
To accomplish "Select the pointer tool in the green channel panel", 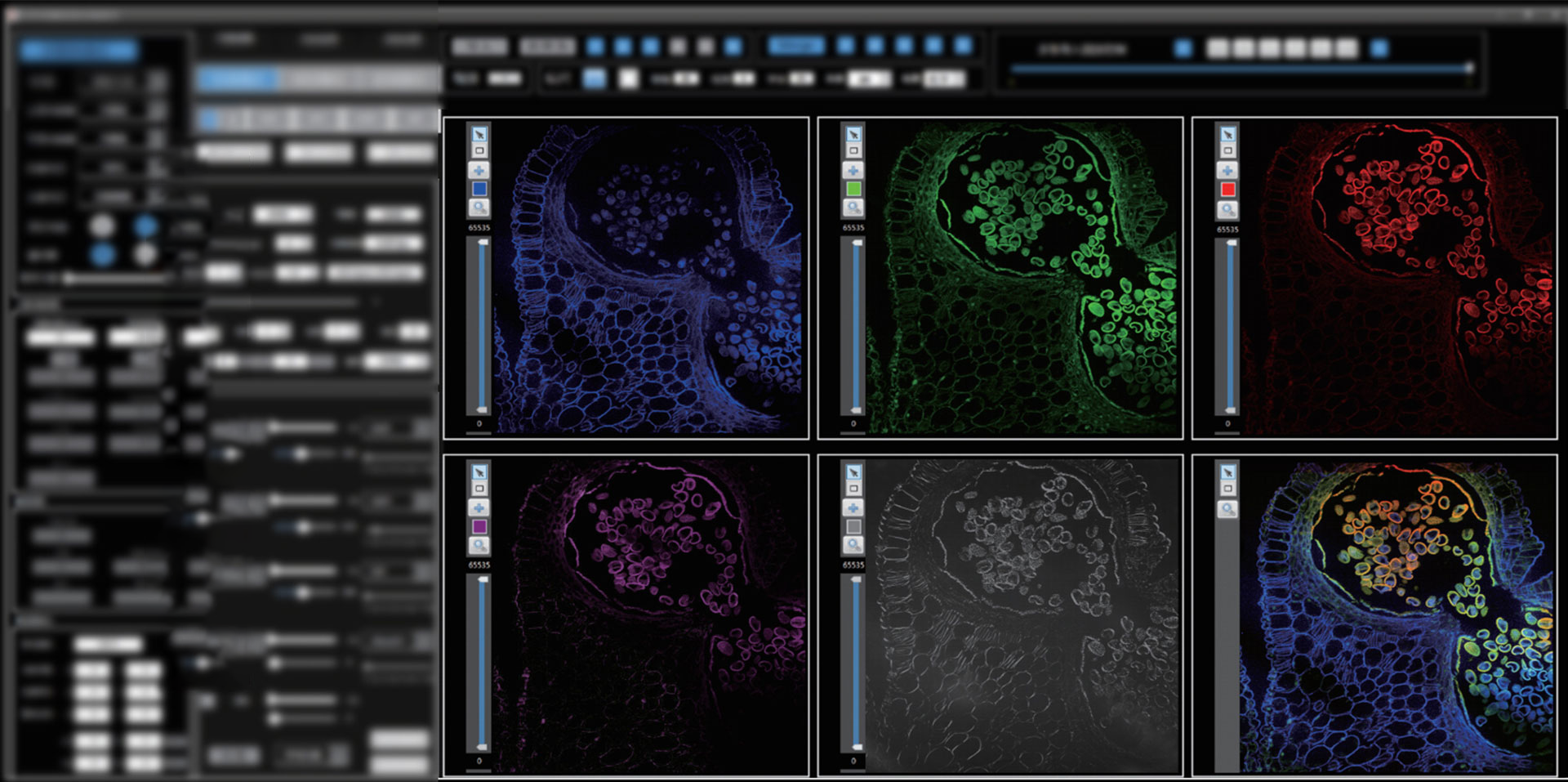I will [853, 134].
